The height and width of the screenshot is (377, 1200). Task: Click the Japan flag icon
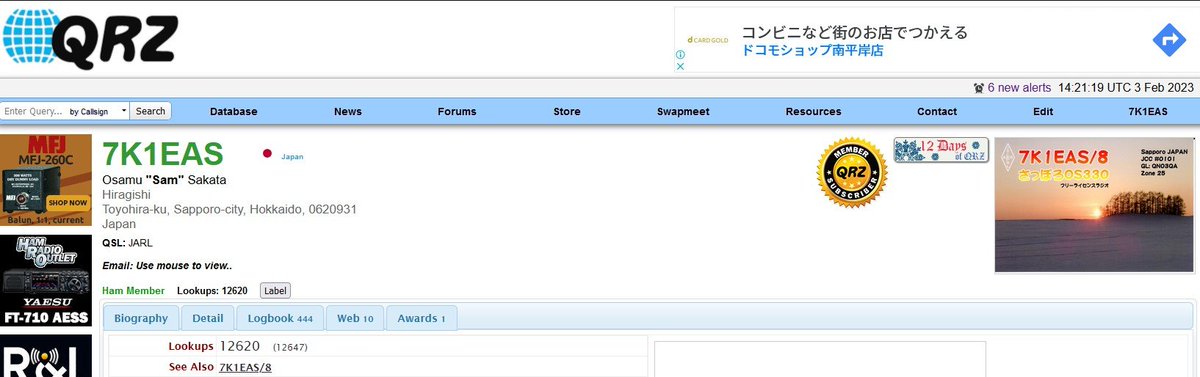(267, 155)
